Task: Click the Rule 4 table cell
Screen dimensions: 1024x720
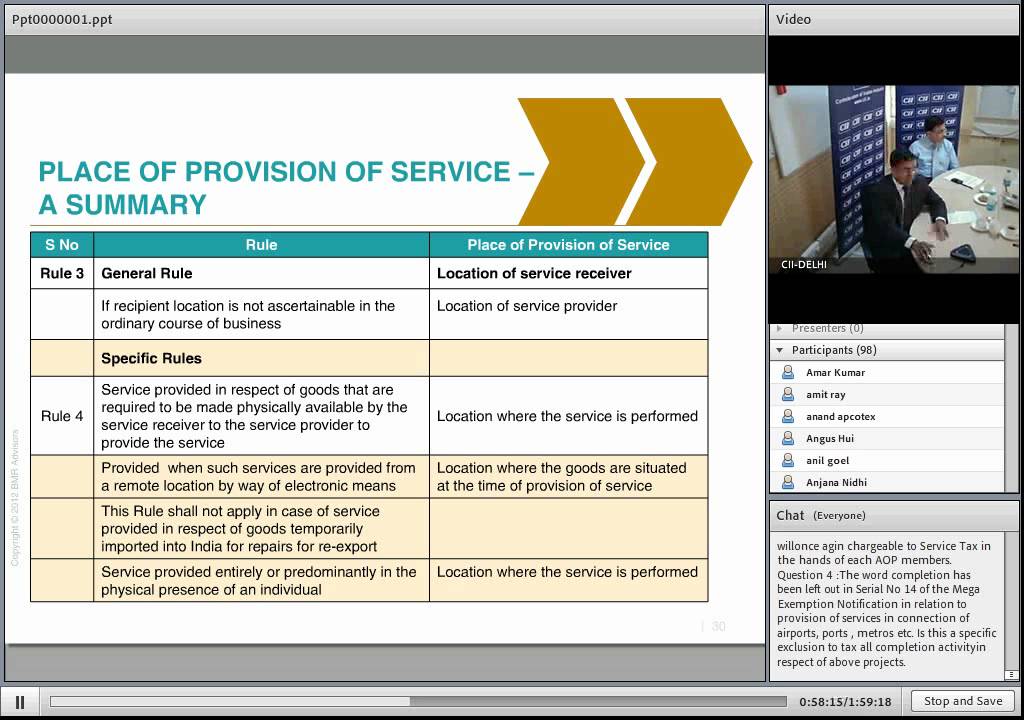Action: pyautogui.click(x=62, y=416)
